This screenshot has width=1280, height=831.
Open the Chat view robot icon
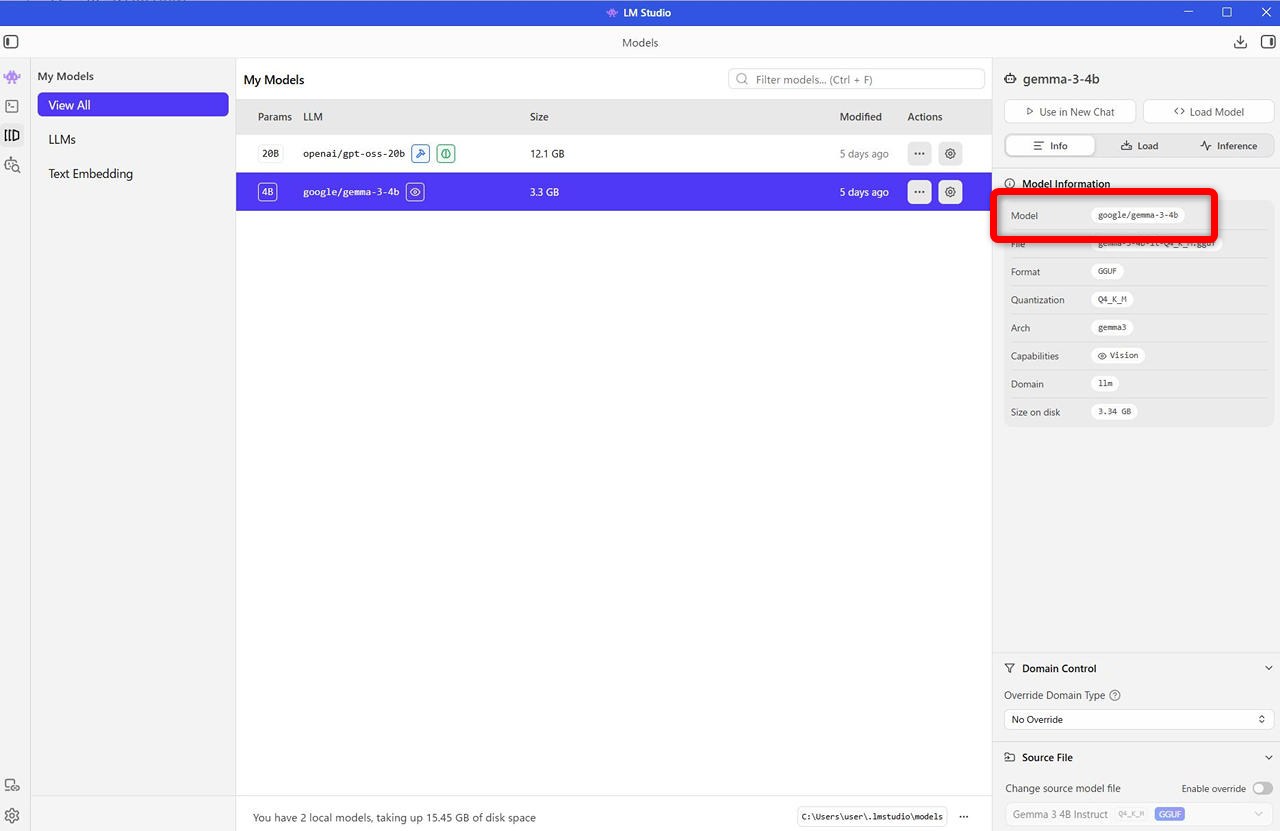12,77
